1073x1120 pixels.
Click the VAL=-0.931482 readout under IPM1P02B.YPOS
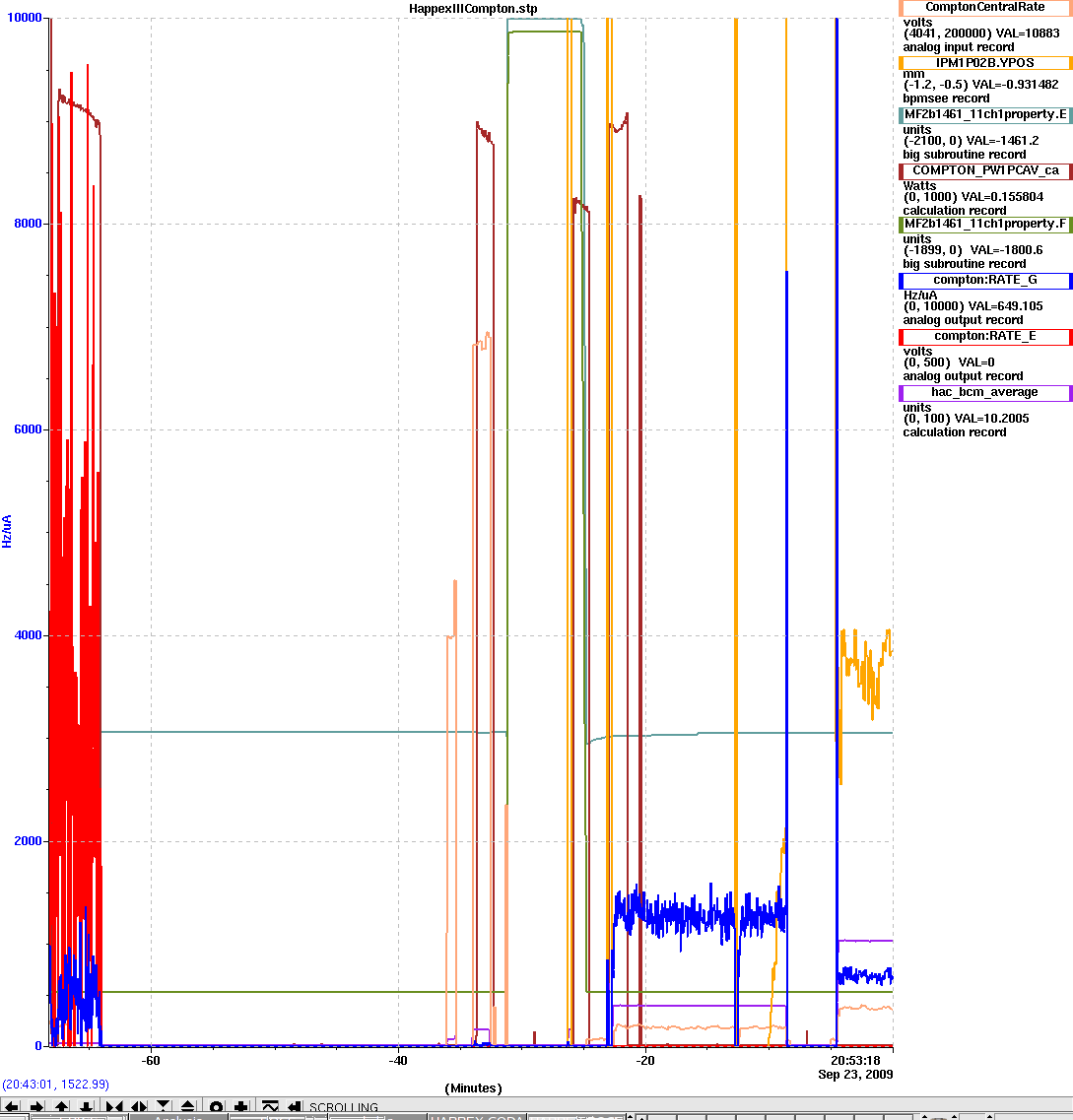click(x=1015, y=85)
